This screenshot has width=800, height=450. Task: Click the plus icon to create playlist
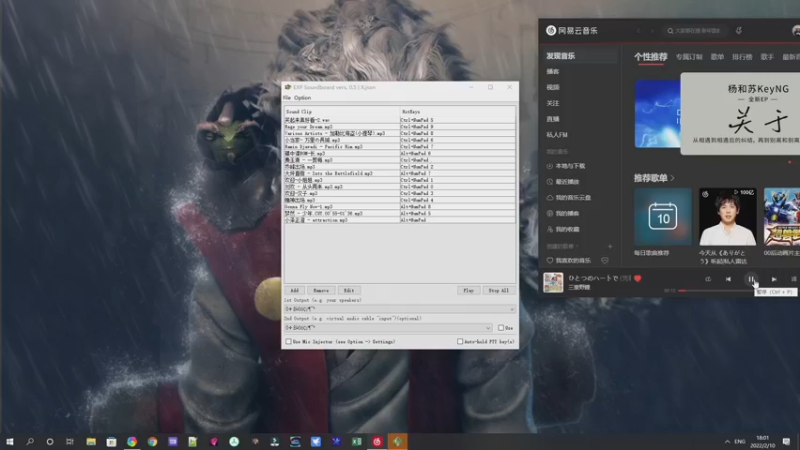click(x=610, y=246)
